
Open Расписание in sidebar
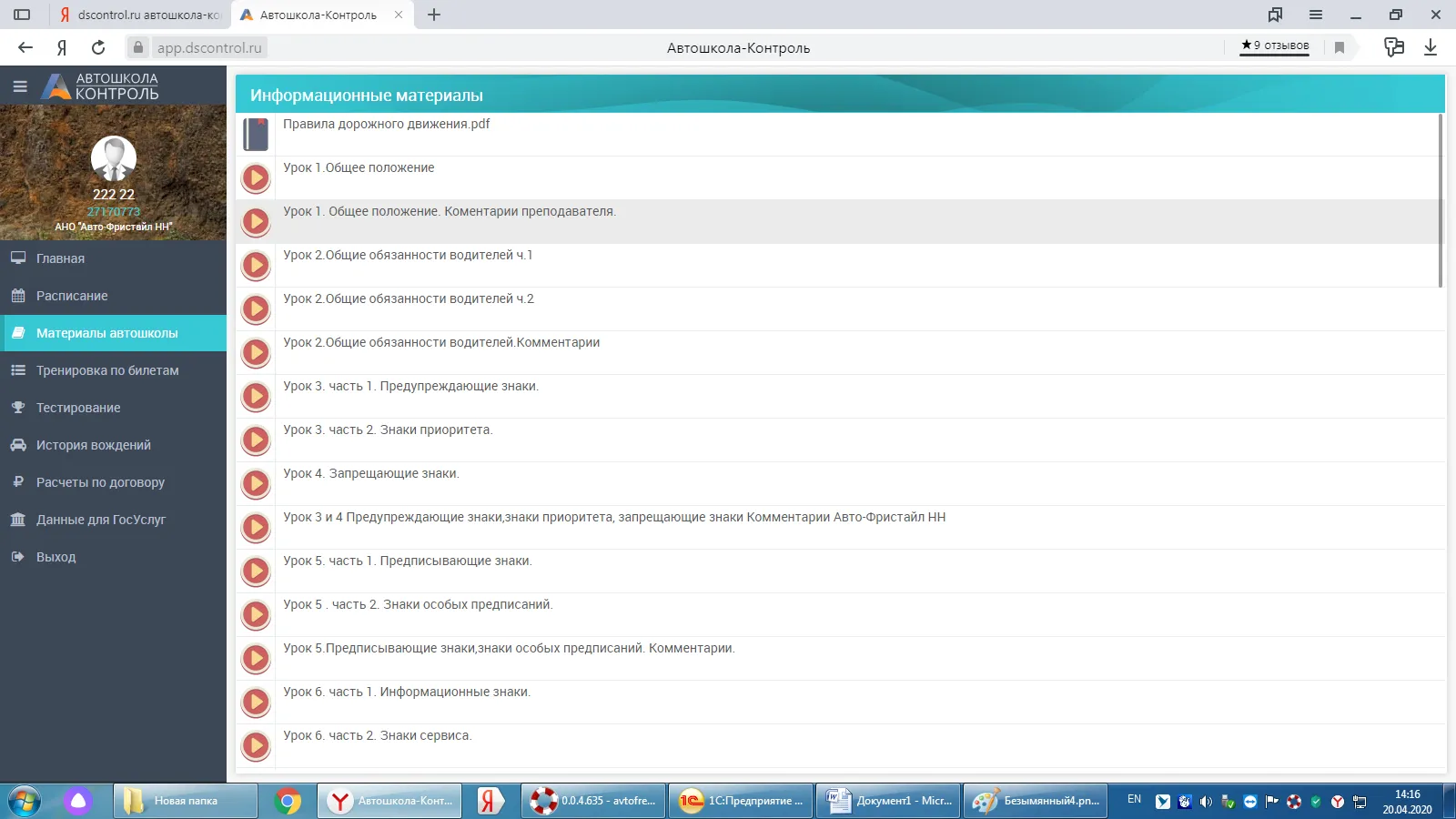coord(113,296)
